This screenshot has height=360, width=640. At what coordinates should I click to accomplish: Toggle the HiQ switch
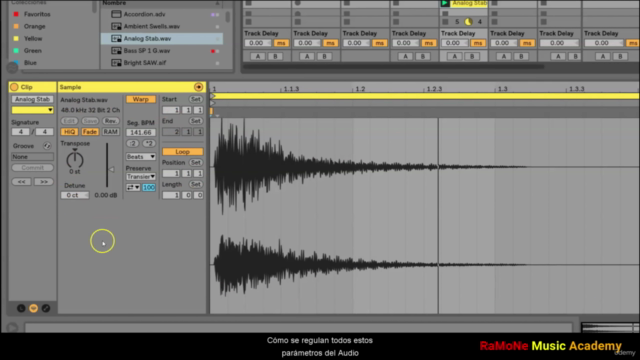(69, 132)
